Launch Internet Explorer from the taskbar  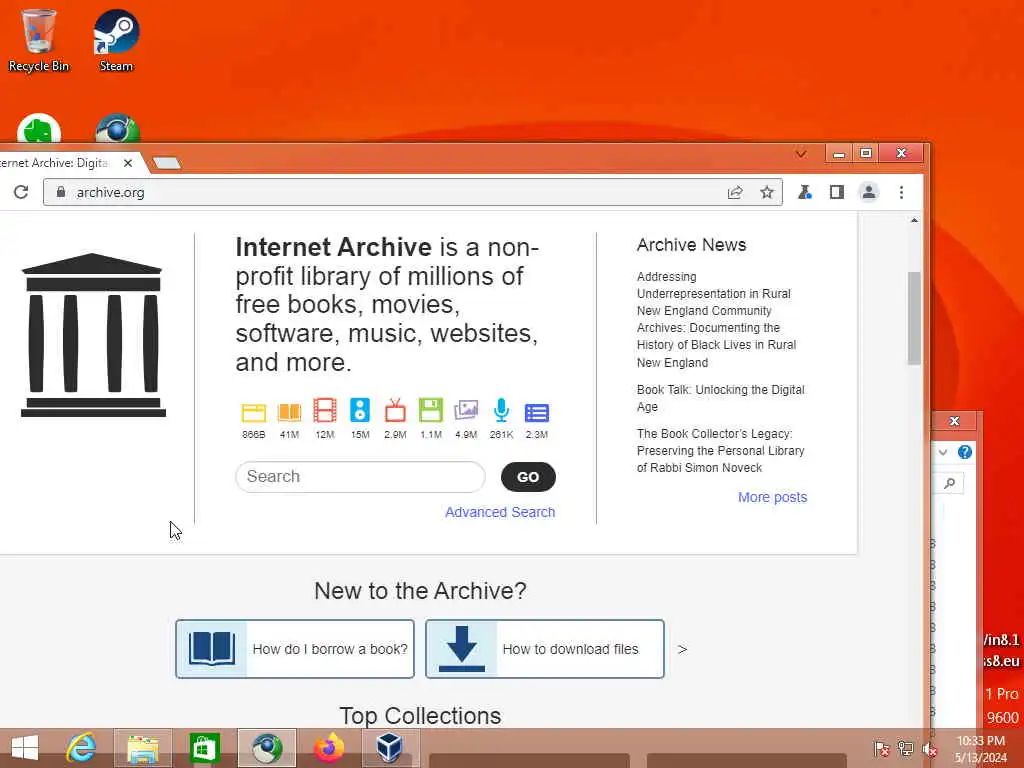(x=82, y=748)
